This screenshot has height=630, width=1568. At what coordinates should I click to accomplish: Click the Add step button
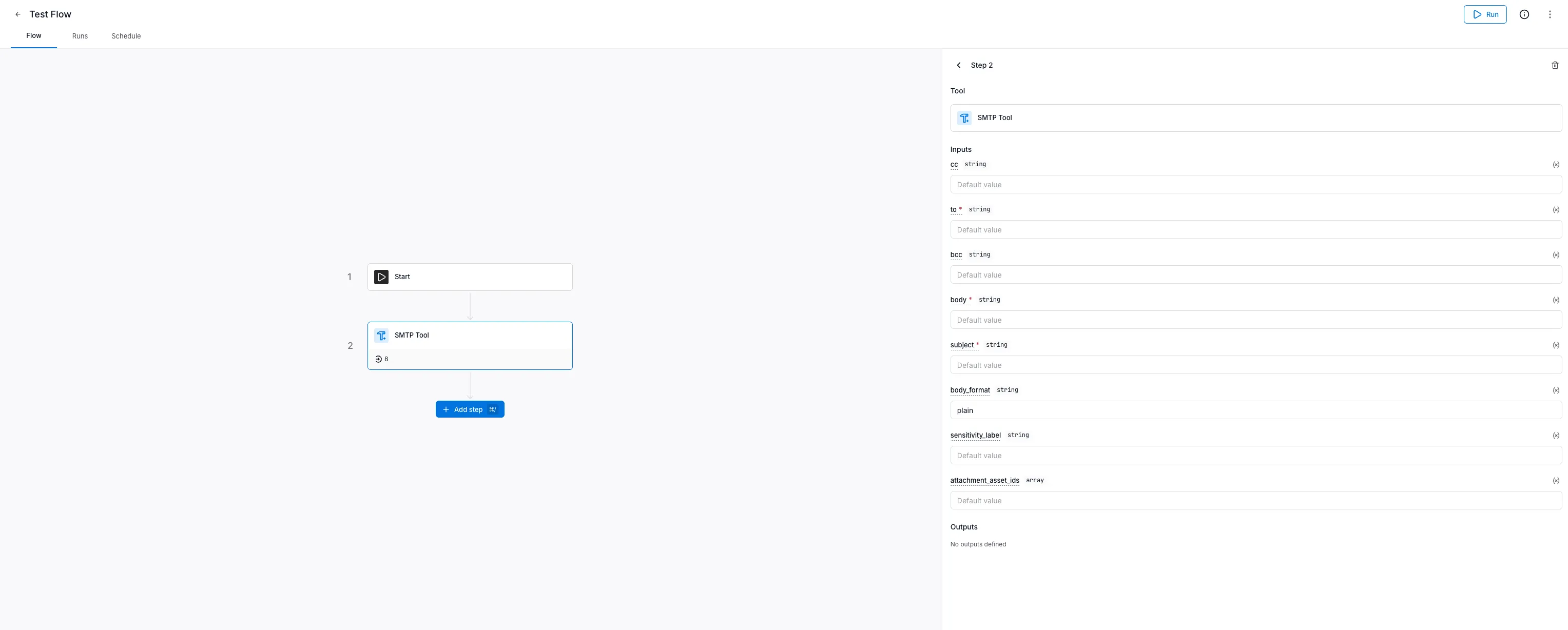[x=469, y=409]
